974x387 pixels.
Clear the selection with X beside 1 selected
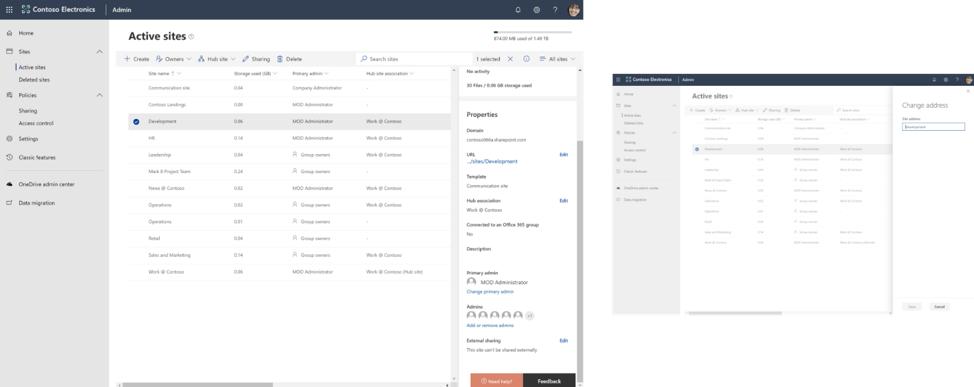(510, 59)
